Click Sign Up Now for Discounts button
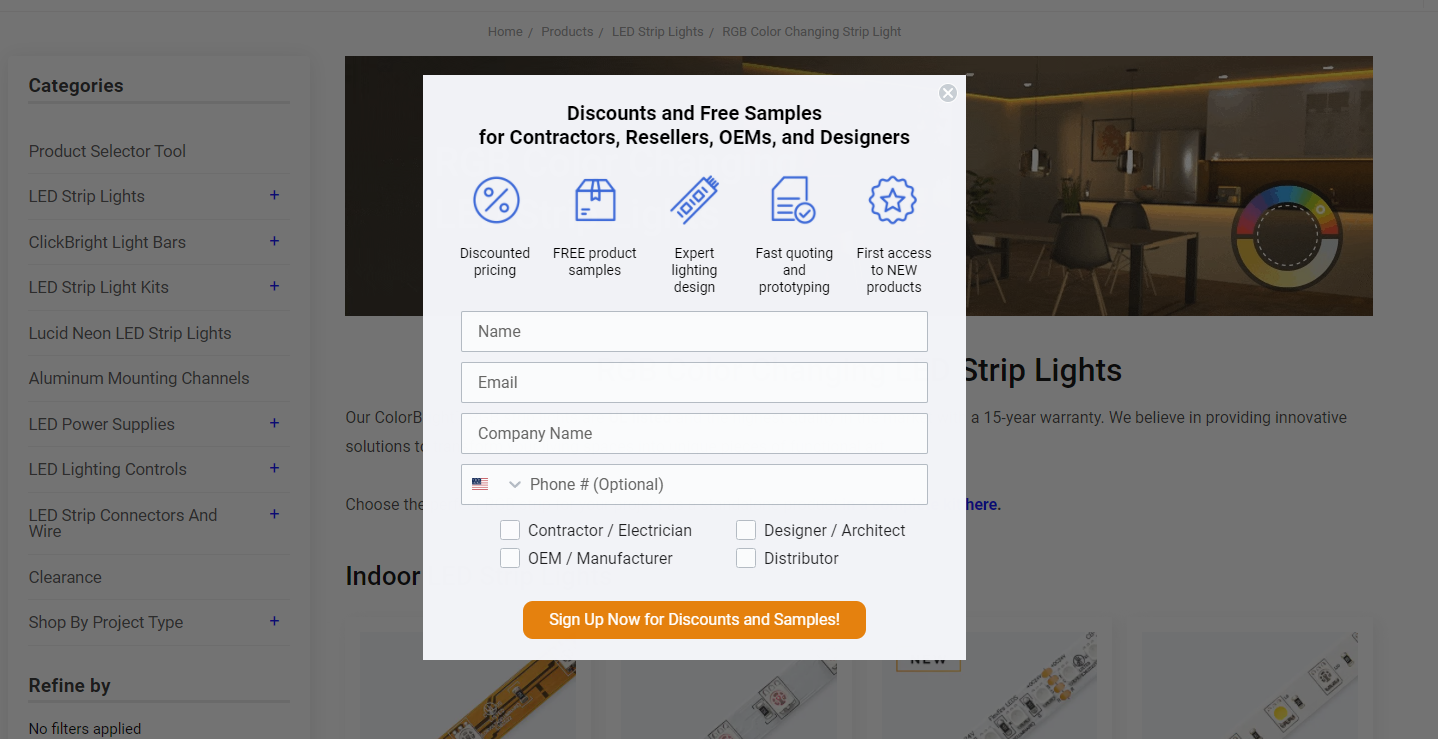This screenshot has width=1438, height=739. pos(694,620)
